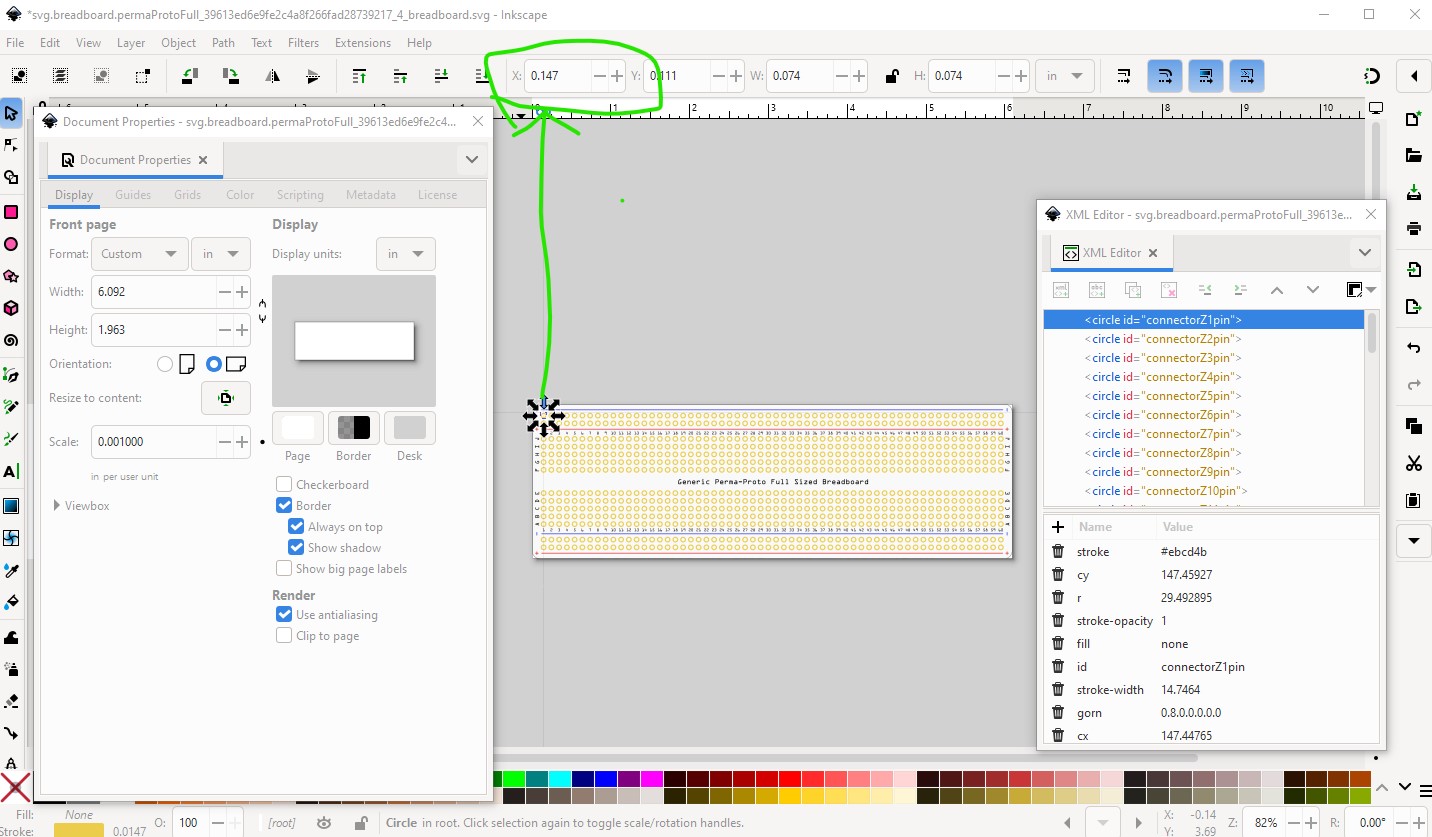Click the zoom percentage field

1266,823
